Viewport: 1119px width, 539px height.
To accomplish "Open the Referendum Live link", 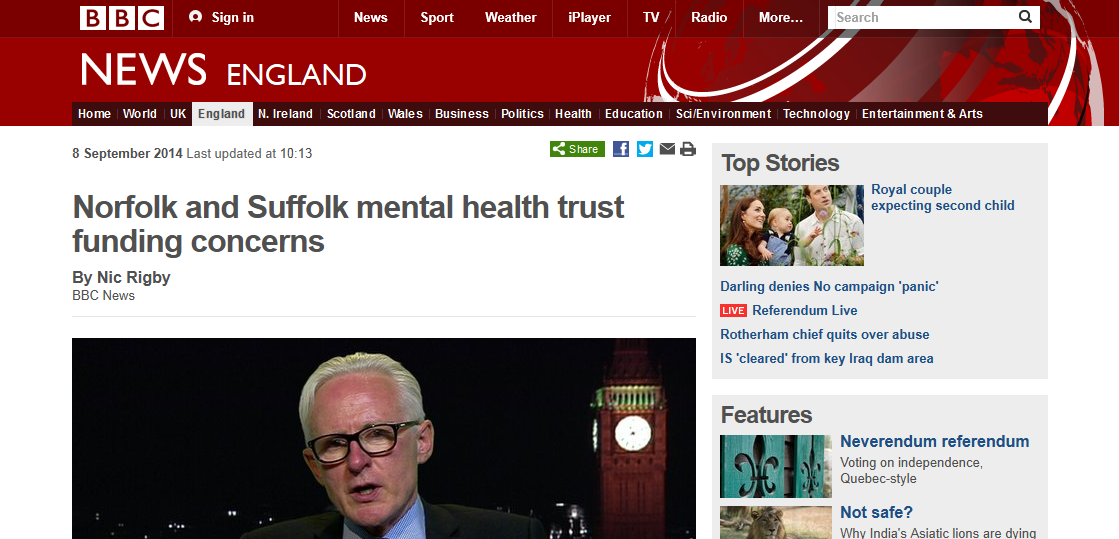I will pyautogui.click(x=804, y=311).
